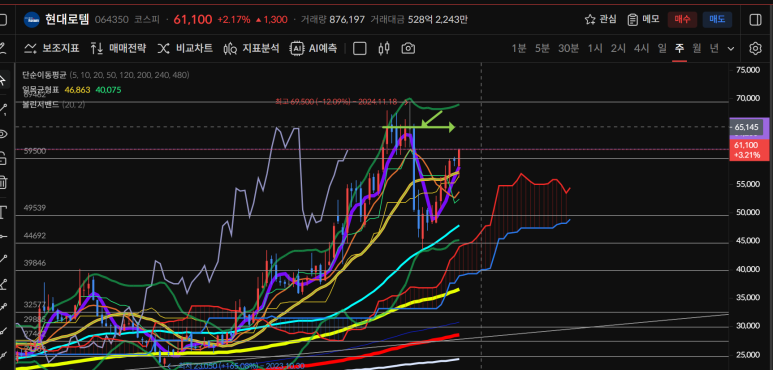This screenshot has height=370, width=773.
Task: Switch to 30분 timeframe
Action: coord(568,48)
